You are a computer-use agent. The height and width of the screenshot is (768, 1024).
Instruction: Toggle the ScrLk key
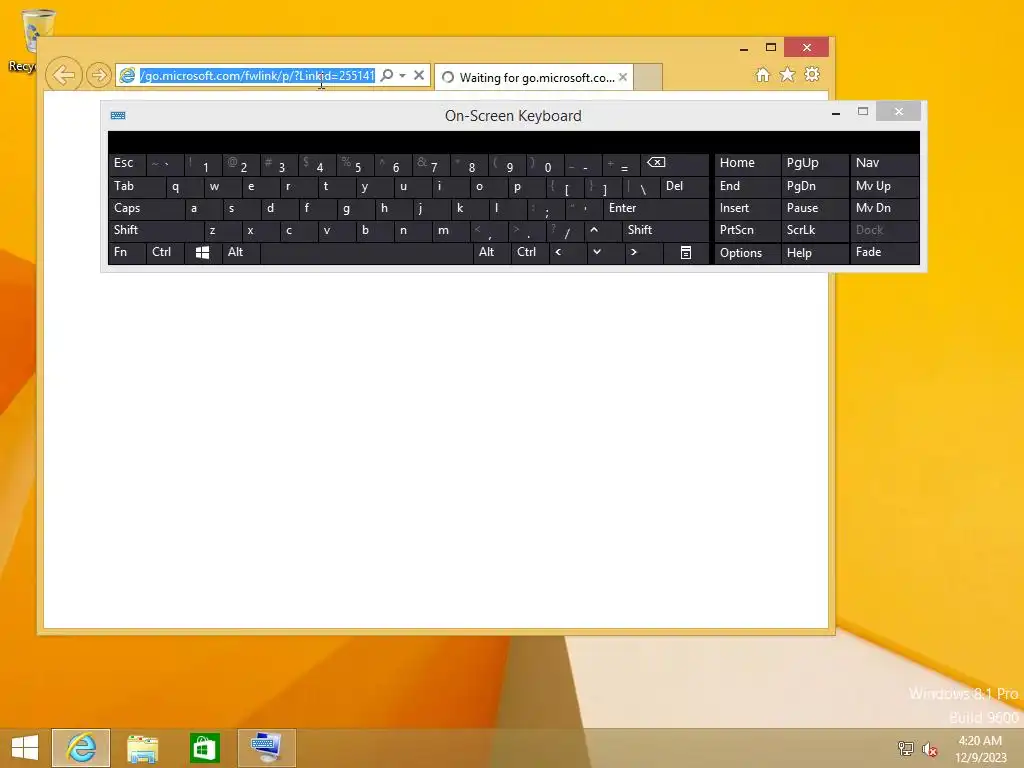(x=814, y=230)
